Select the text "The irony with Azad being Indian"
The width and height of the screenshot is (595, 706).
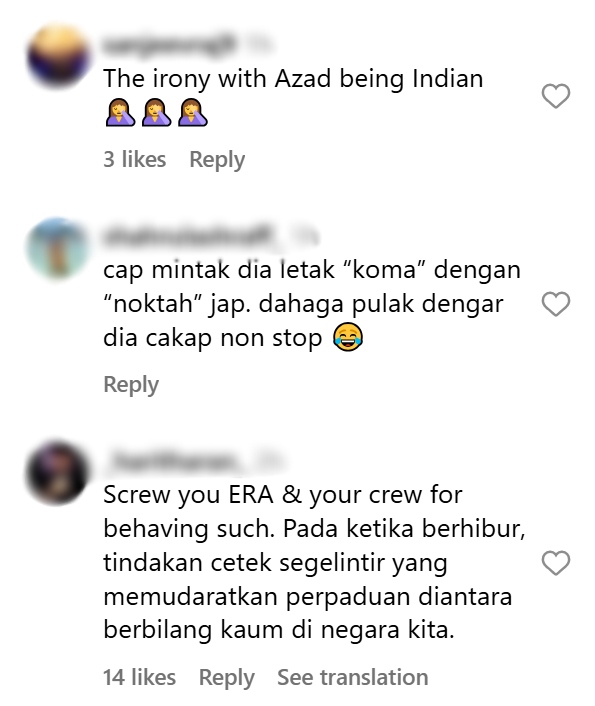click(x=293, y=79)
